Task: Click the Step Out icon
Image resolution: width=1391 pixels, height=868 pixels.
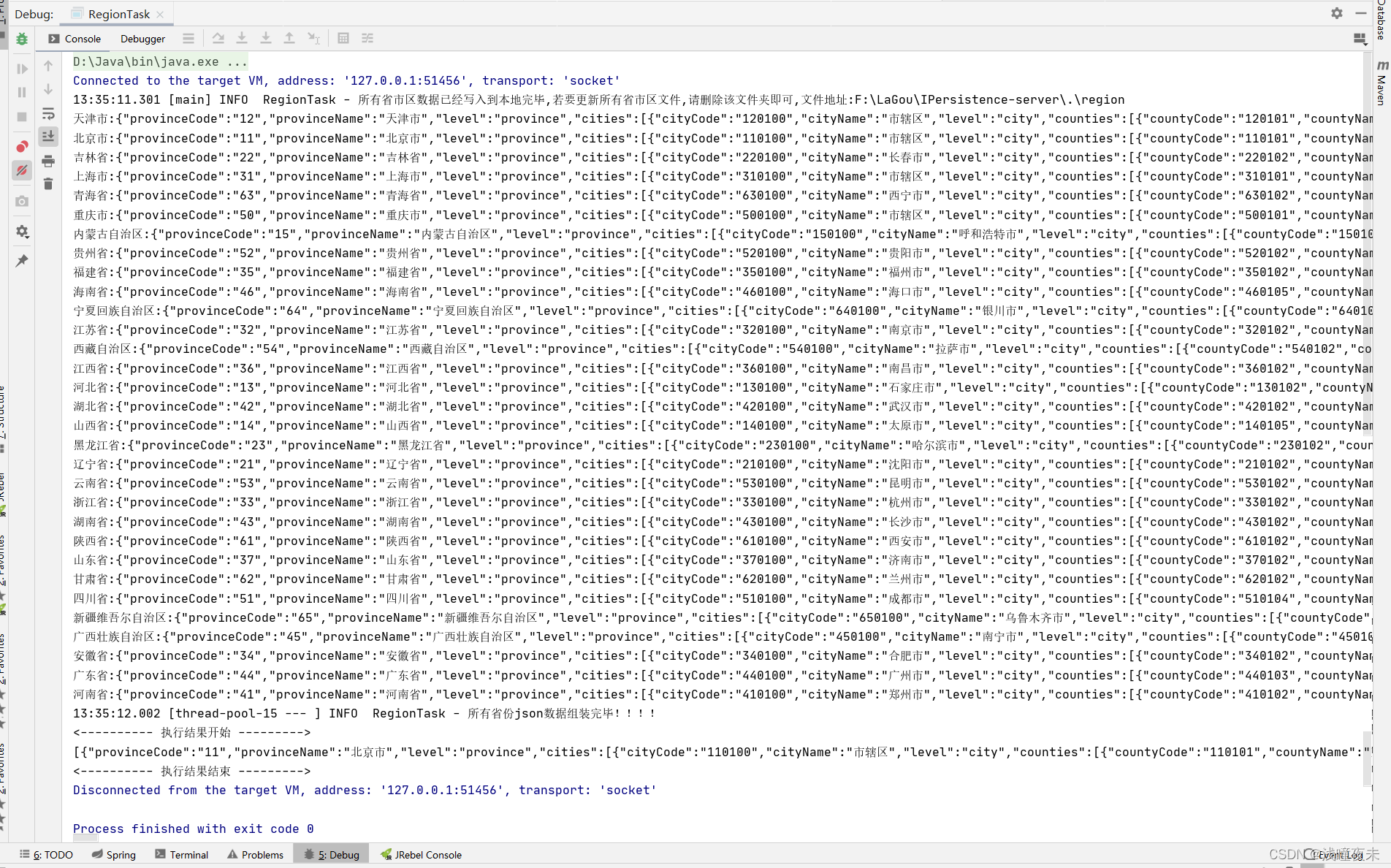Action: [289, 38]
